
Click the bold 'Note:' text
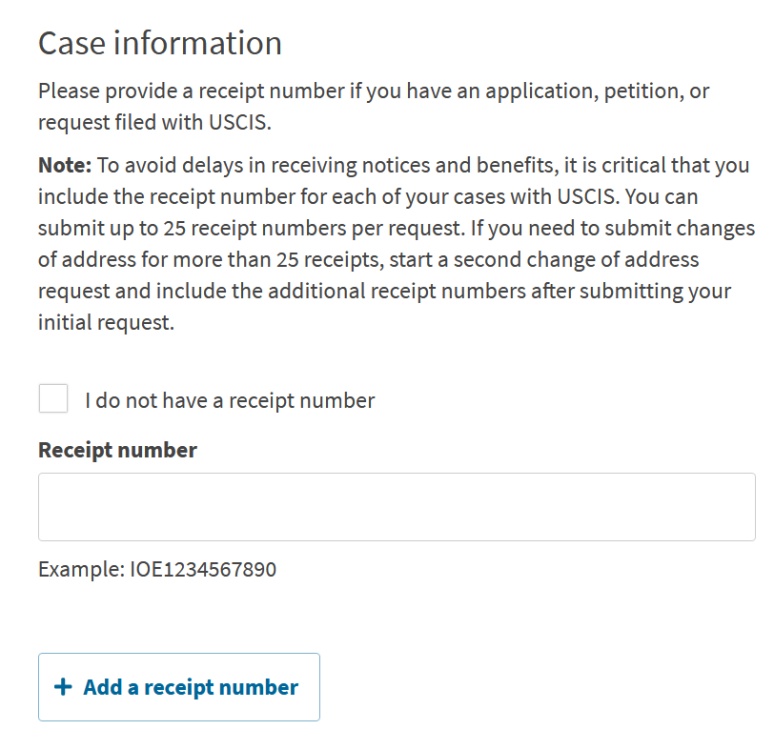coord(64,166)
